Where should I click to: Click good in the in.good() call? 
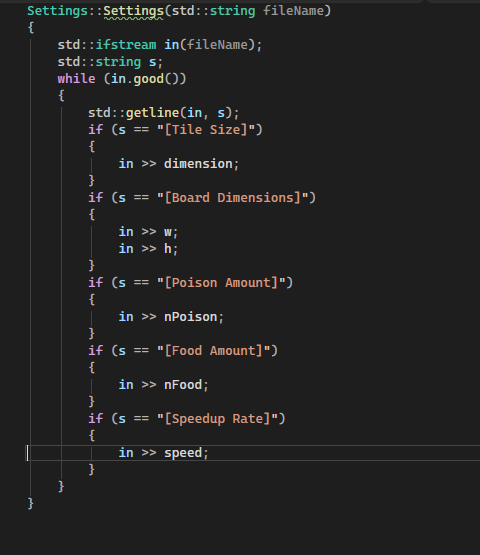click(x=149, y=79)
